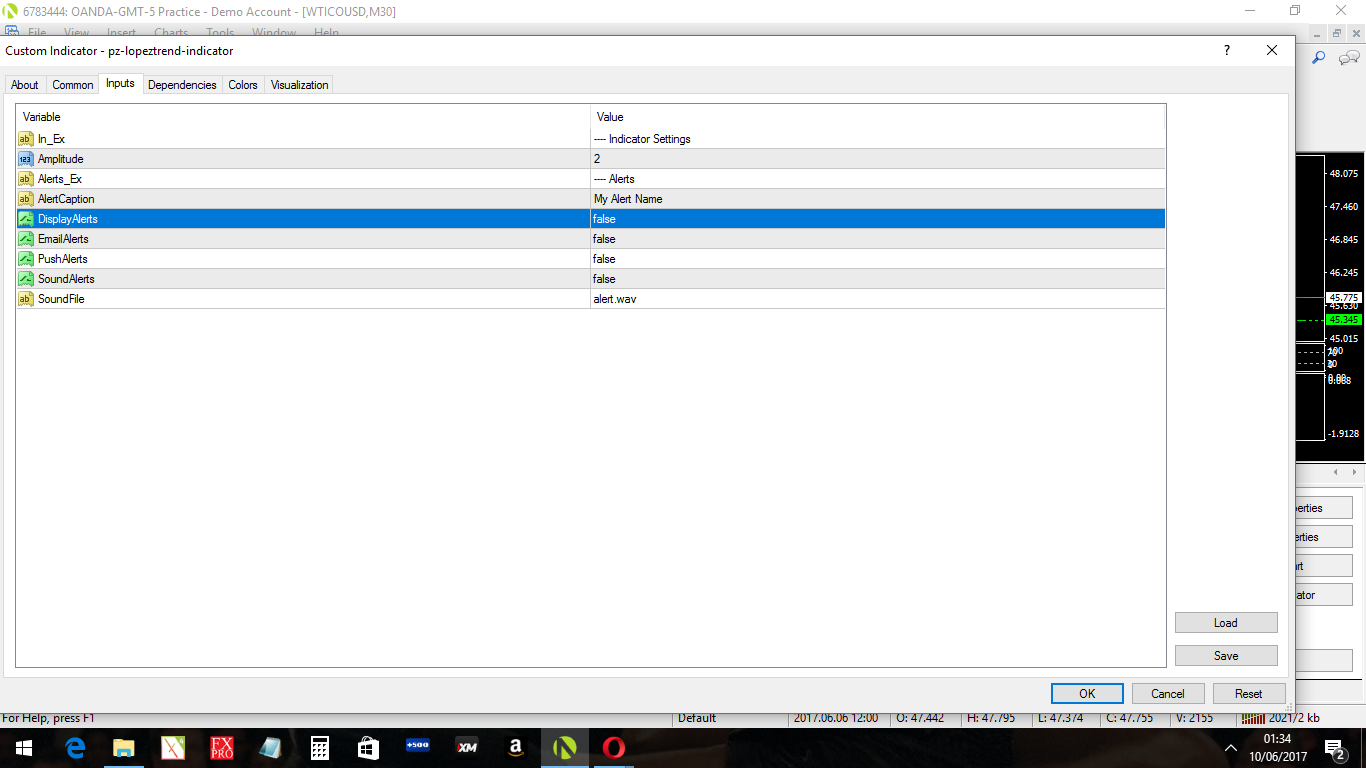Select the EmailAlerts false value cell
Image resolution: width=1366 pixels, height=768 pixels.
pyautogui.click(x=878, y=239)
